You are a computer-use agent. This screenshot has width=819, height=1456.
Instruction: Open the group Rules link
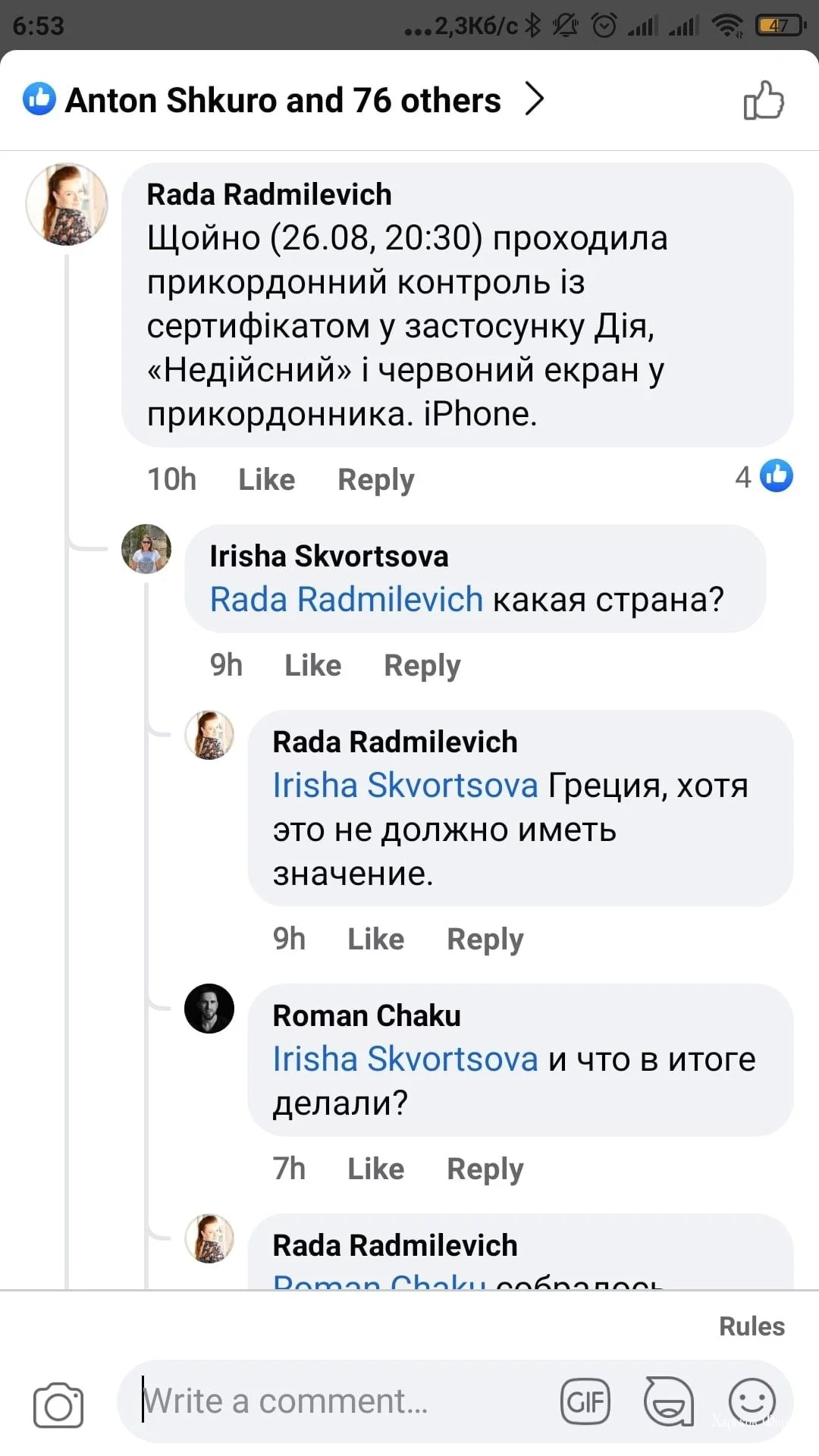pos(752,1326)
